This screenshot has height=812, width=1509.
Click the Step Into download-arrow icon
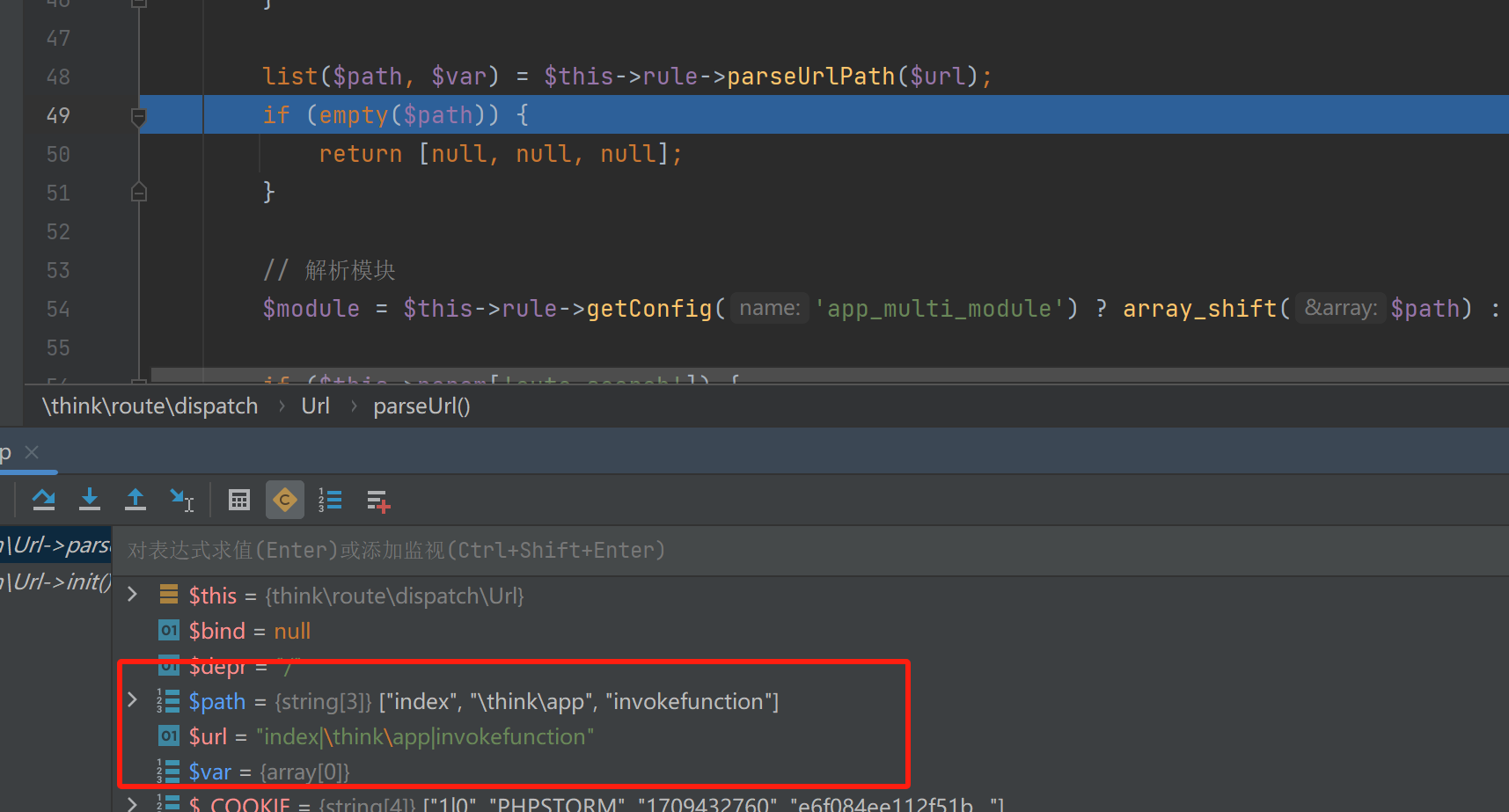pos(89,501)
